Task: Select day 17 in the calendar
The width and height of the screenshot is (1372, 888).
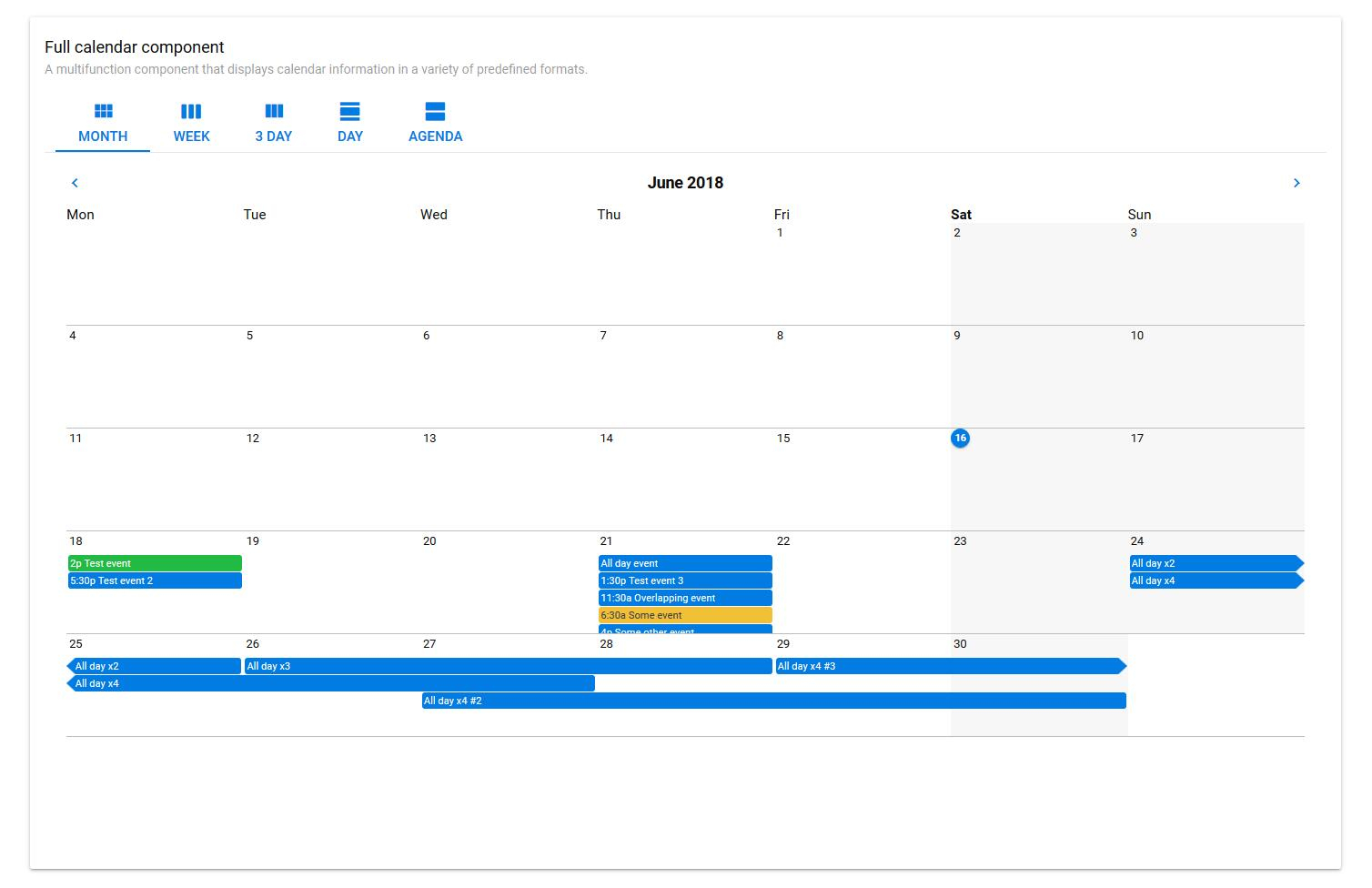Action: 1137,439
